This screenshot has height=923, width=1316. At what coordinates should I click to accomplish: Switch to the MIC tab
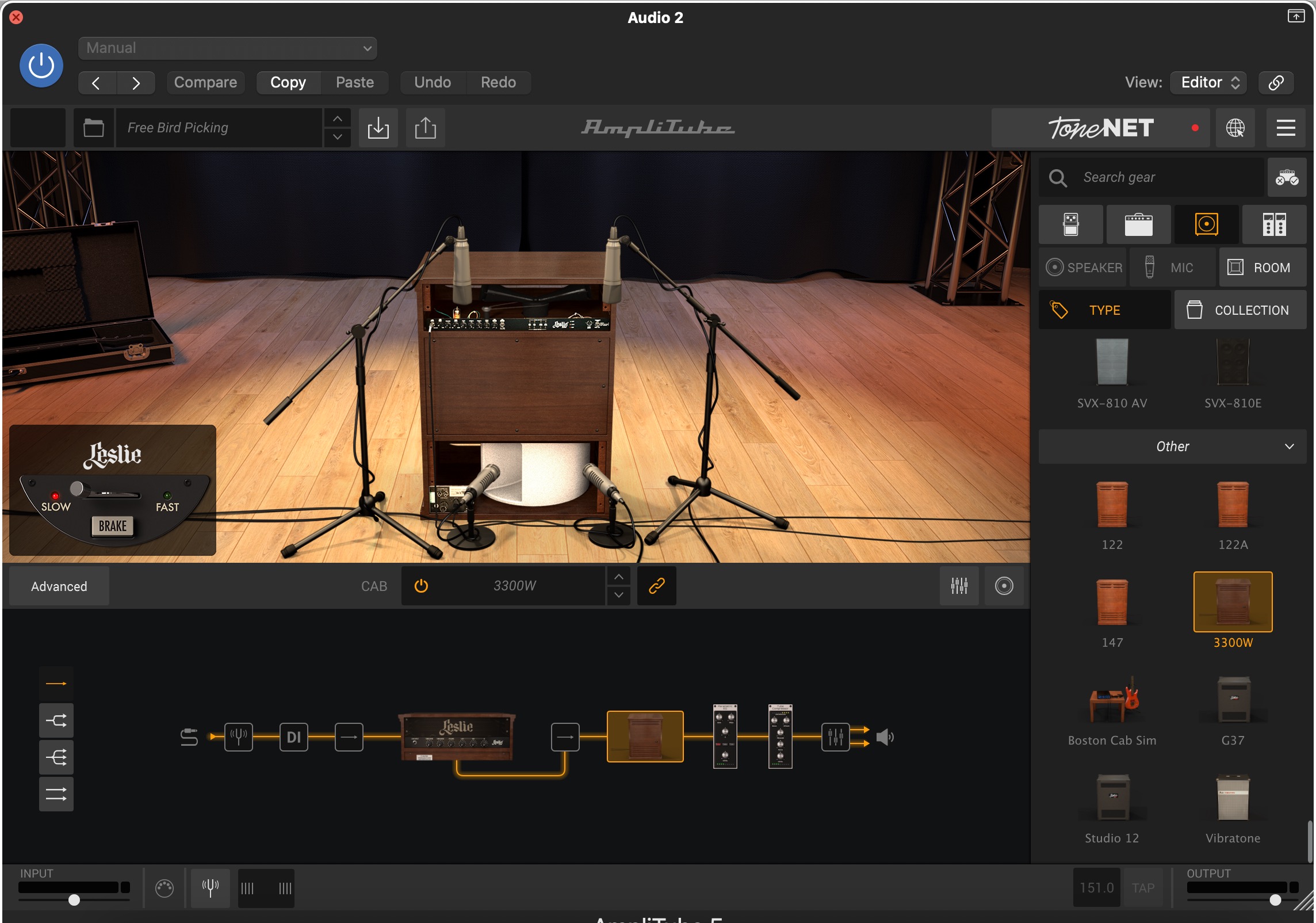click(1173, 268)
